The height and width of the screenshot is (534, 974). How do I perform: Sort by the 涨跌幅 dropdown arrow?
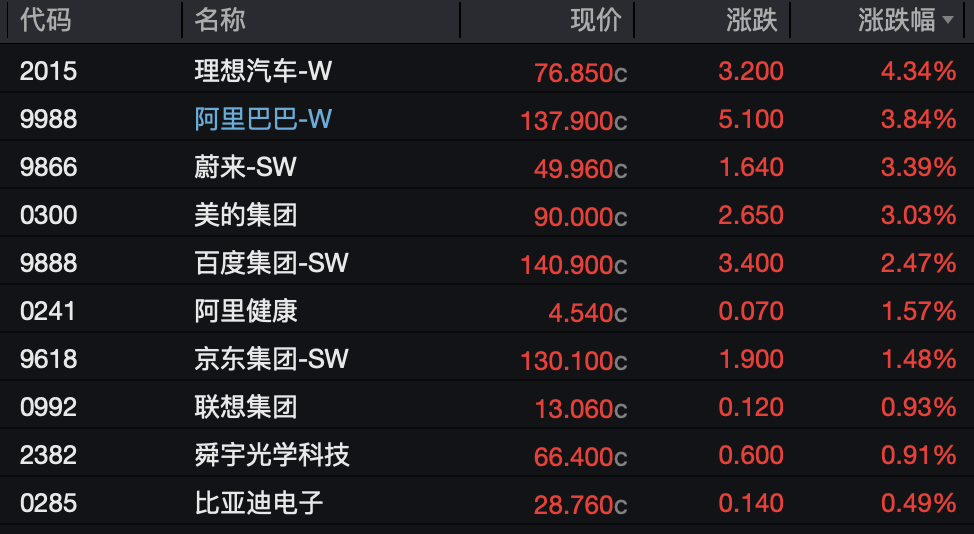[x=948, y=20]
